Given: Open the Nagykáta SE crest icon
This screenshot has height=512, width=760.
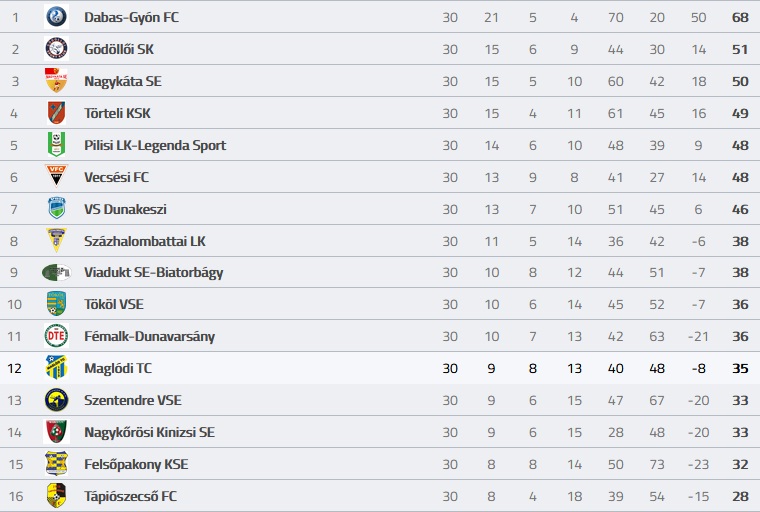Looking at the screenshot, I should click(x=56, y=80).
